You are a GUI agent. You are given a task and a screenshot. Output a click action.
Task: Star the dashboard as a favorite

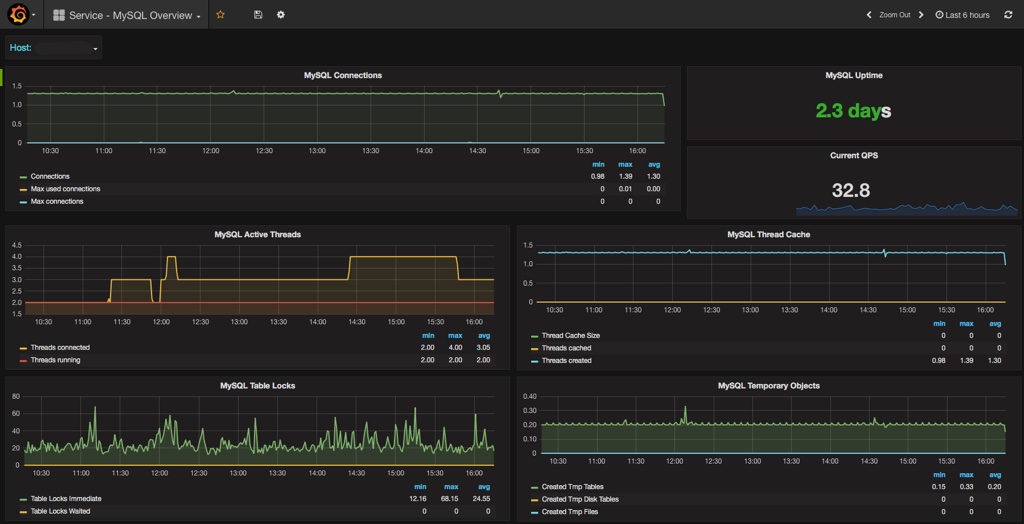coord(220,15)
